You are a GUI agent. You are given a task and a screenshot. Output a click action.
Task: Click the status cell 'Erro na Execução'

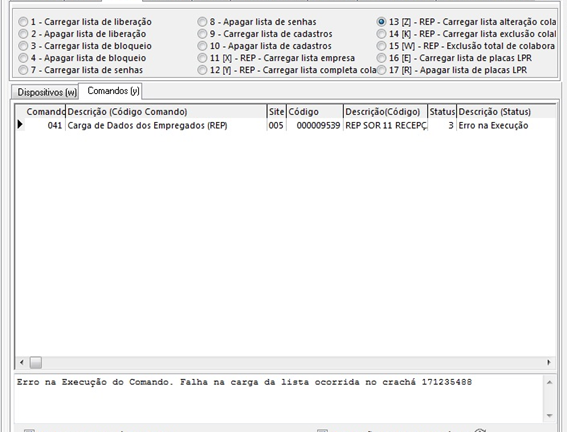tap(506, 125)
